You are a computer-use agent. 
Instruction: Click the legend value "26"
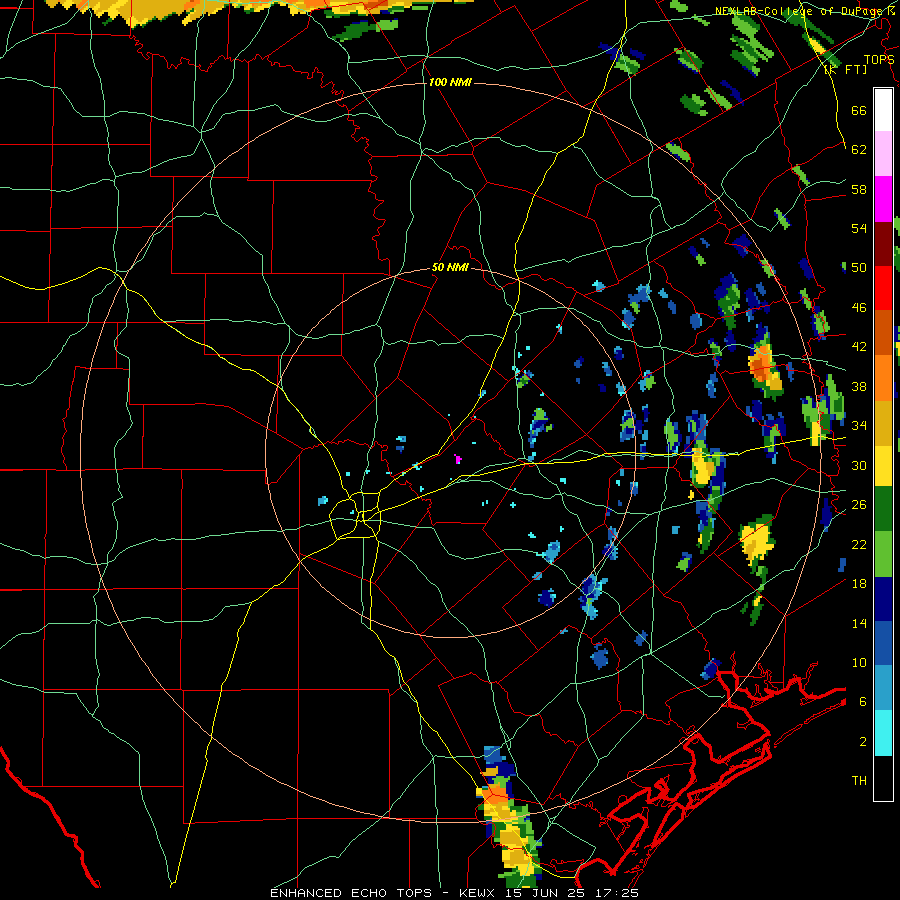pos(859,505)
